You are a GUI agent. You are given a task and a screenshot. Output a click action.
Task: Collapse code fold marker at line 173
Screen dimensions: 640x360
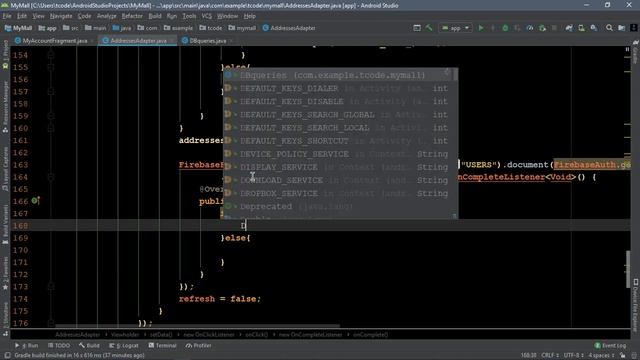click(x=51, y=287)
